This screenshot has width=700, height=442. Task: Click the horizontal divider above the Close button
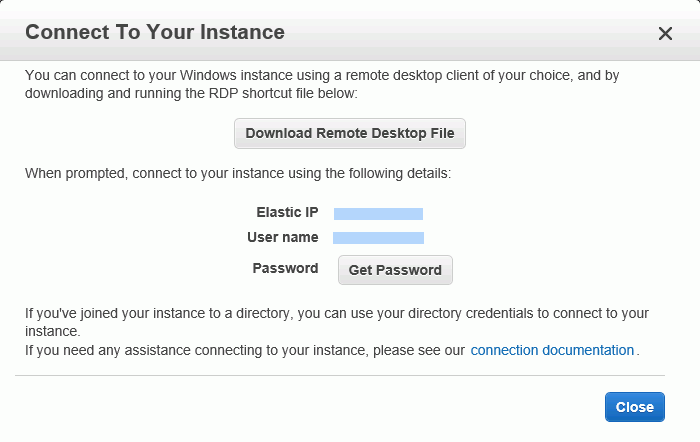click(340, 375)
